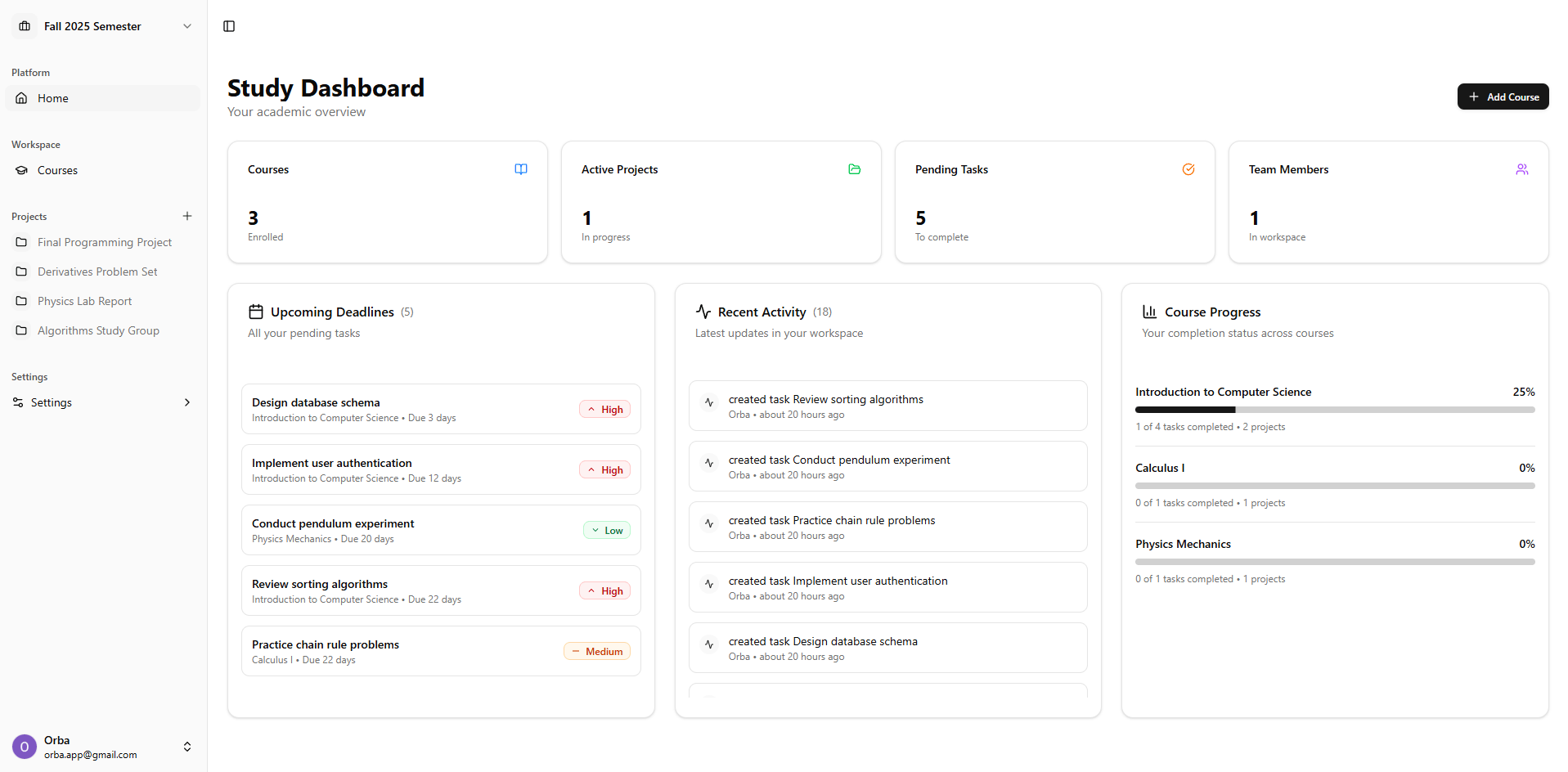This screenshot has height=772, width=1568.
Task: Collapse the sidebar using the panel toggle icon
Action: coord(228,26)
